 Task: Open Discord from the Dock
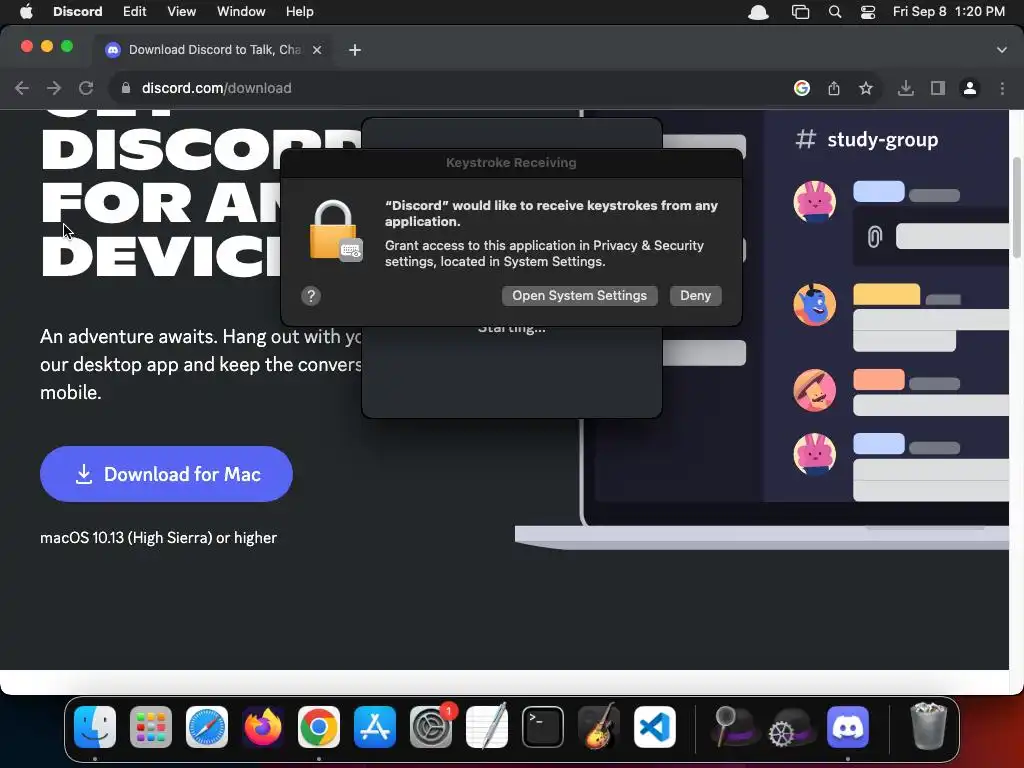pyautogui.click(x=848, y=727)
